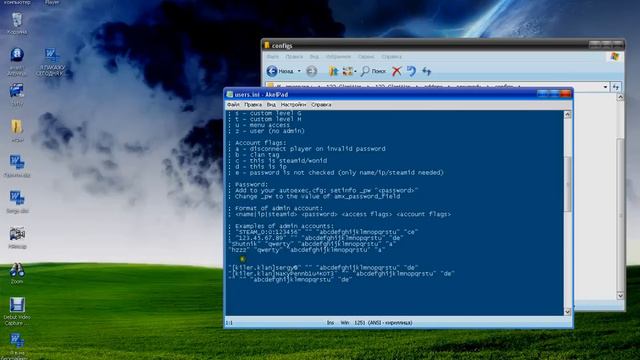
Task: Expand the Views dropdown arrow in configs toolbar
Action: (355, 72)
